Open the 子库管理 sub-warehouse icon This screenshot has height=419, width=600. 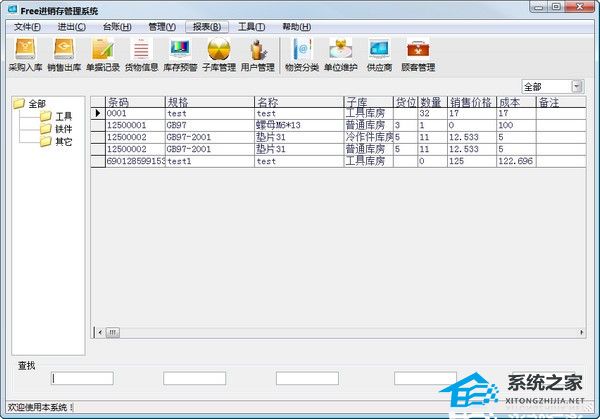[x=219, y=55]
